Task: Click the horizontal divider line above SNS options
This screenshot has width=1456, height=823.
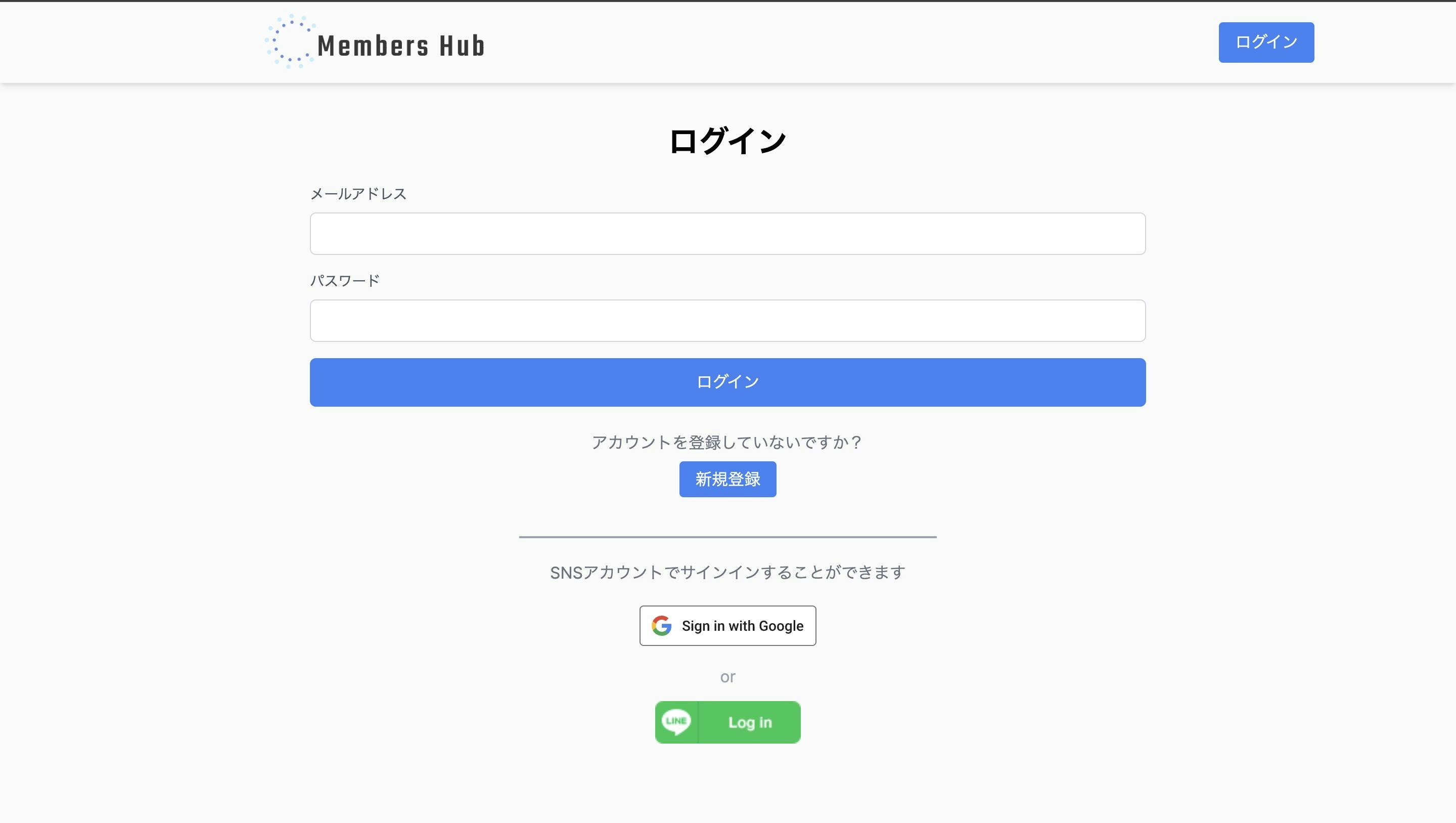Action: tap(728, 538)
